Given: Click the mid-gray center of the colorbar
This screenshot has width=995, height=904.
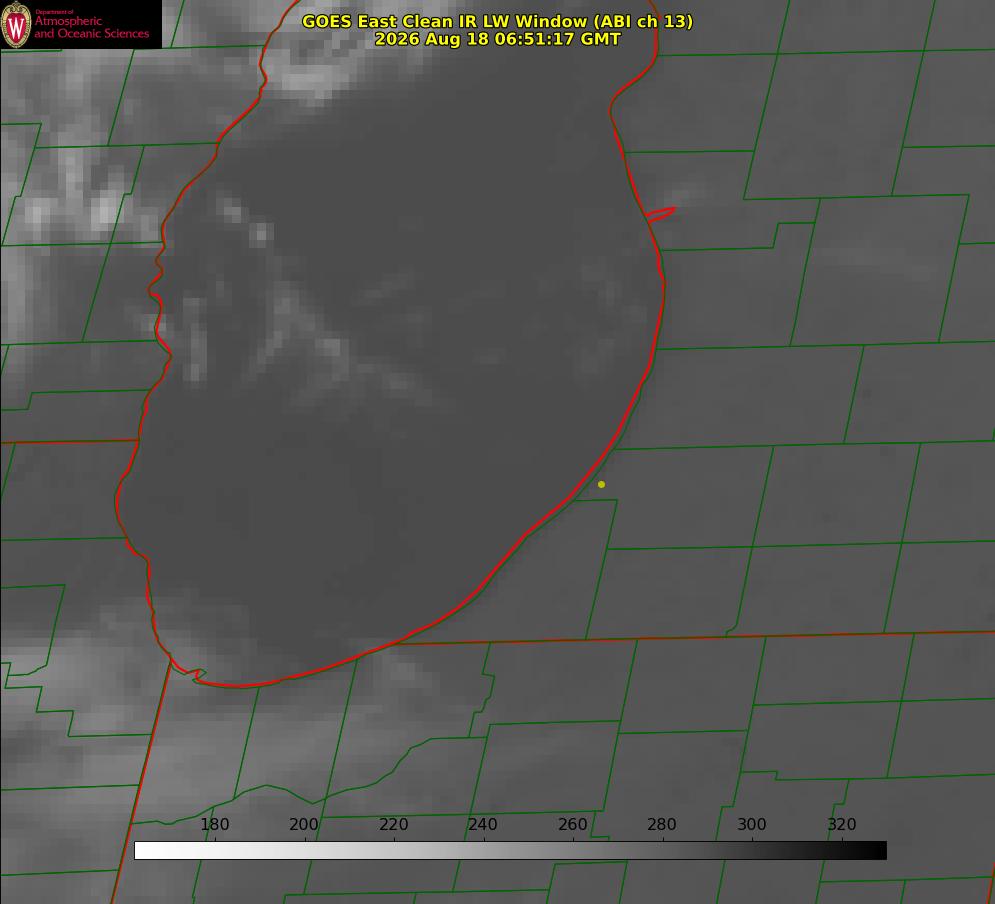Looking at the screenshot, I should [510, 851].
